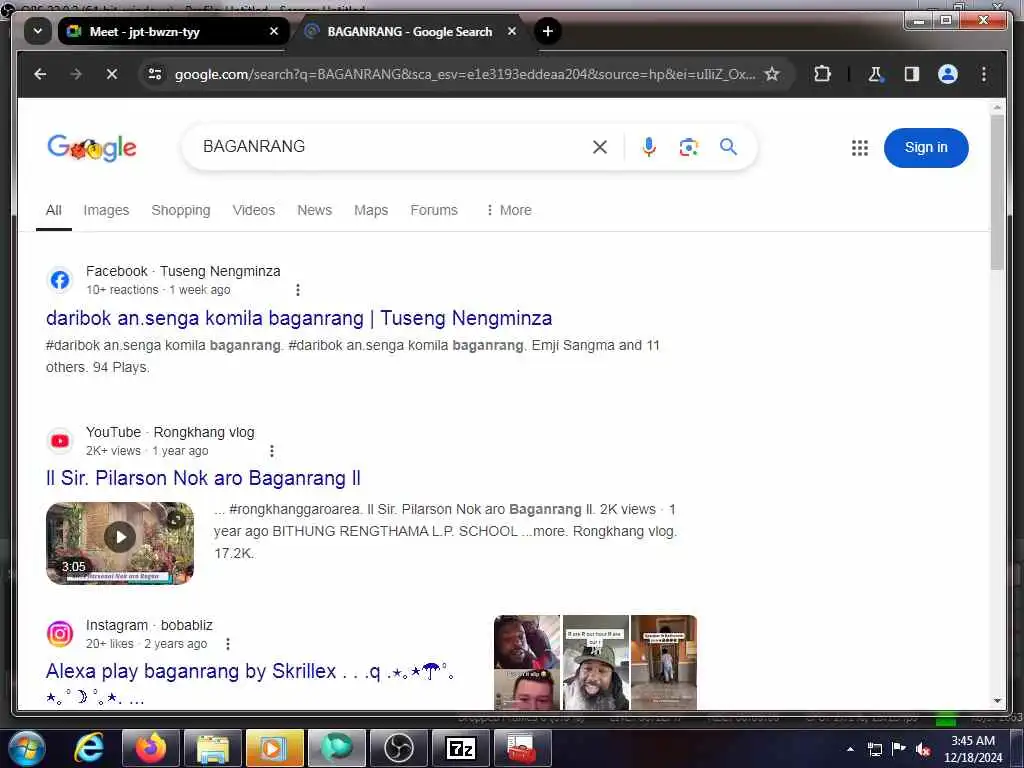Bookmark this page with the star icon
1024x768 pixels.
tap(772, 74)
